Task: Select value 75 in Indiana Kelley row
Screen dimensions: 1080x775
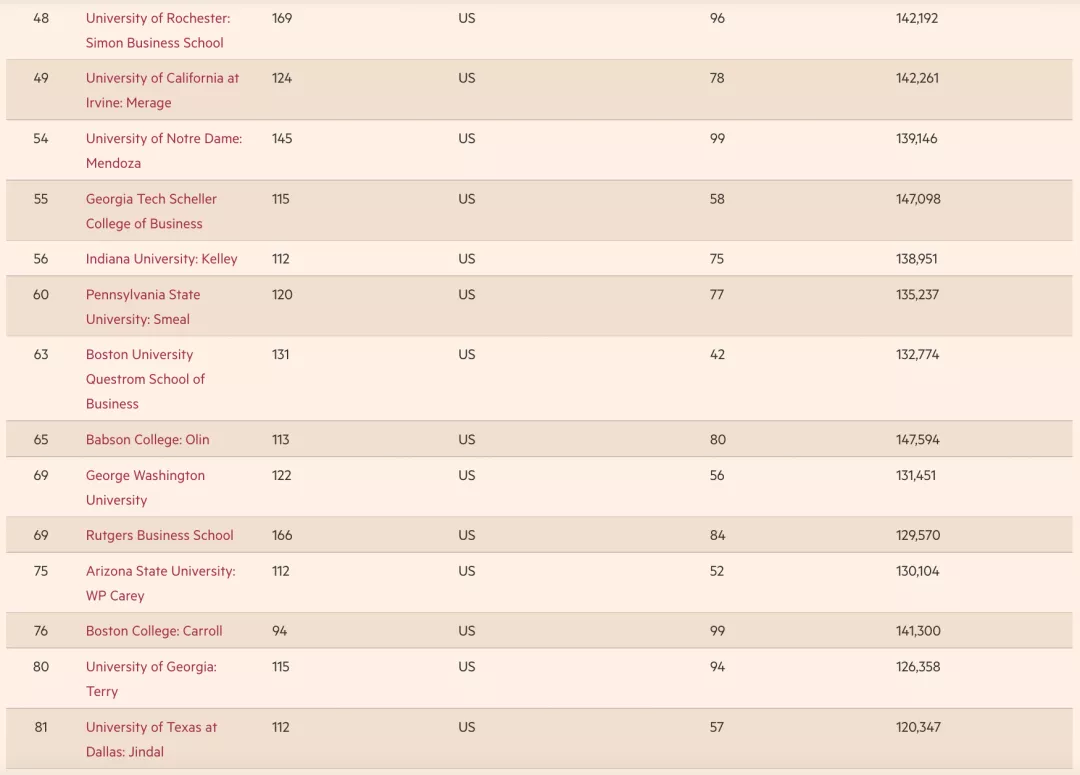Action: [717, 259]
